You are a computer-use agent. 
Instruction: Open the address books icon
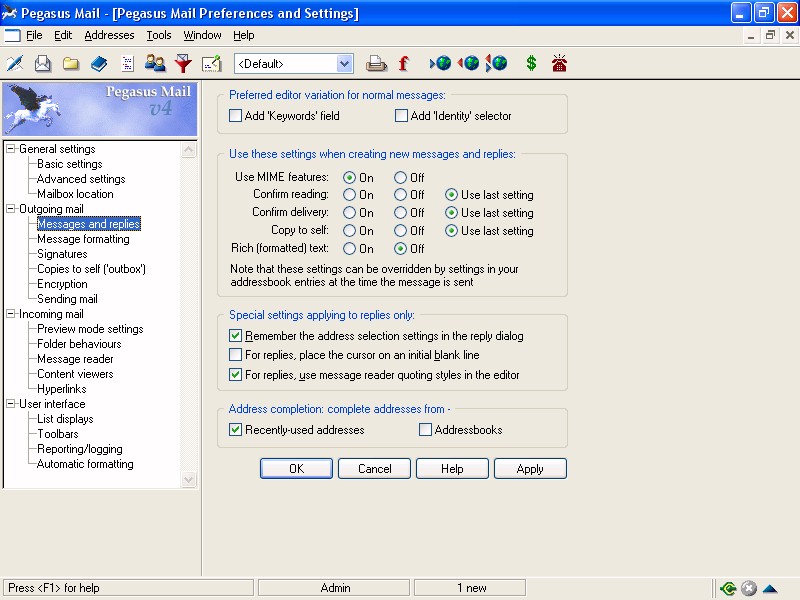pyautogui.click(x=99, y=64)
